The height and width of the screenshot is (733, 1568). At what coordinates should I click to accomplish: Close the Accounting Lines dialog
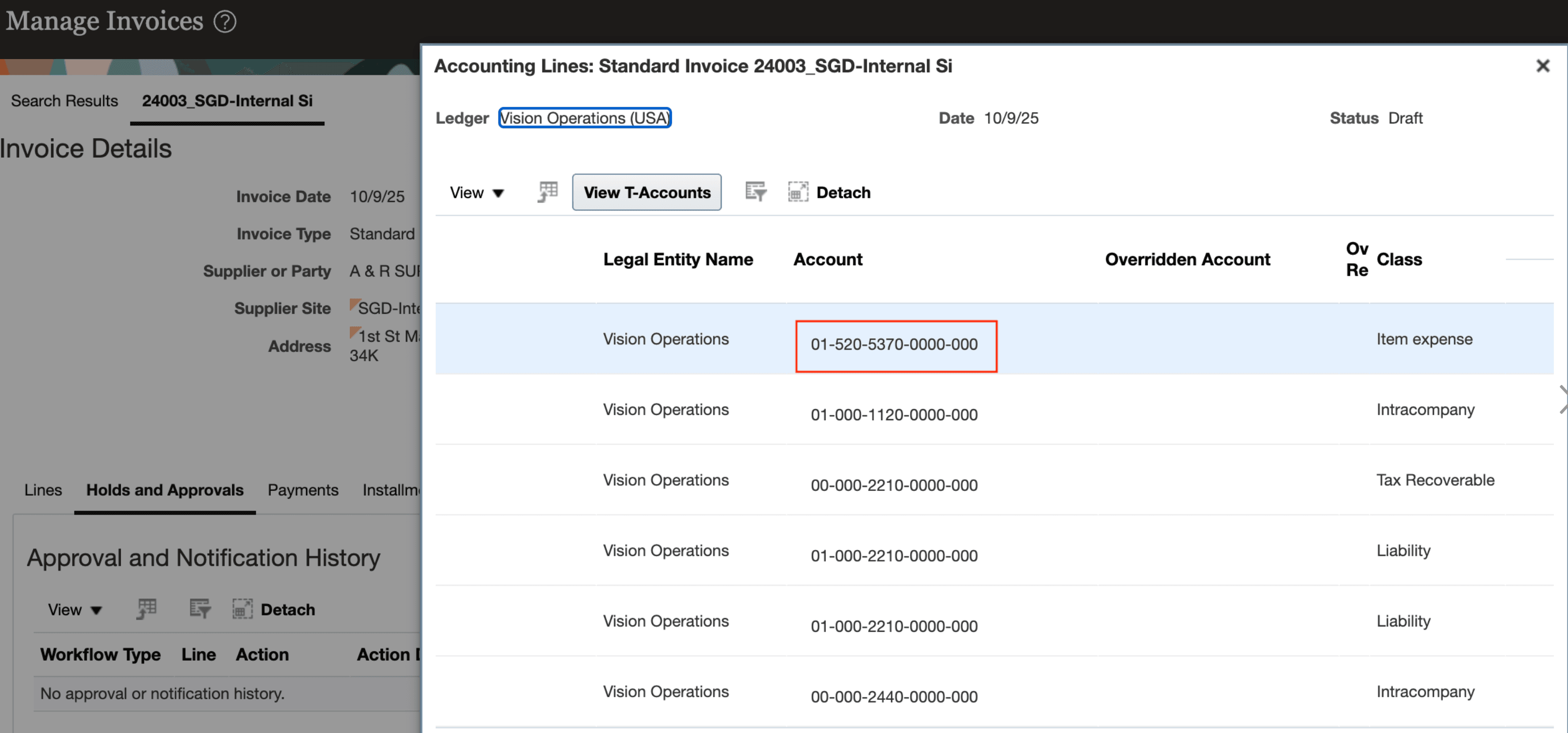1544,66
